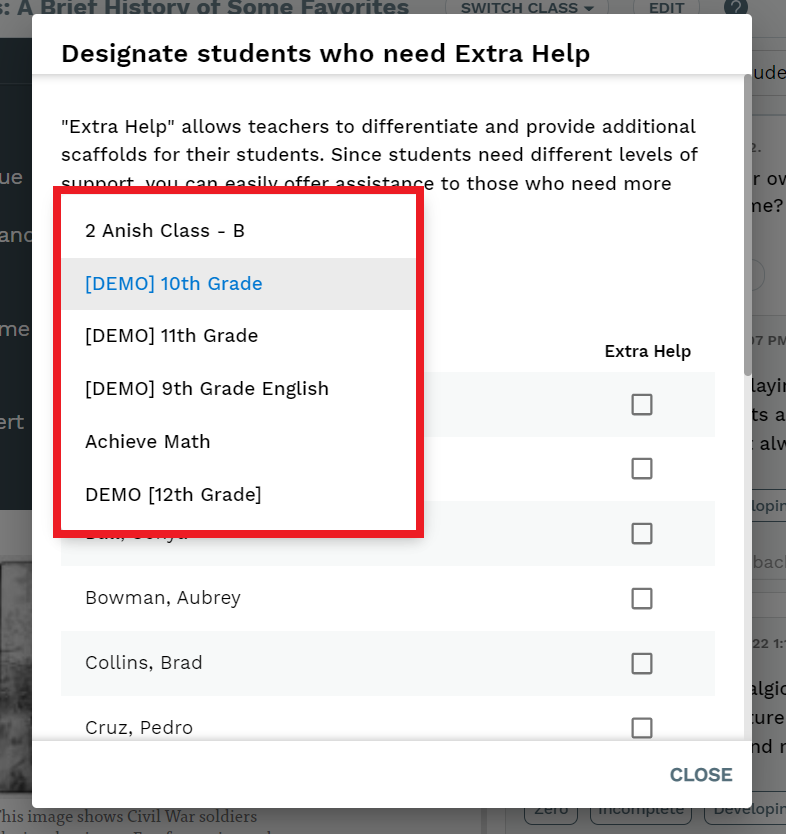This screenshot has height=834, width=786.
Task: Click the Bowman, Aubrey student row
Action: pyautogui.click(x=388, y=598)
